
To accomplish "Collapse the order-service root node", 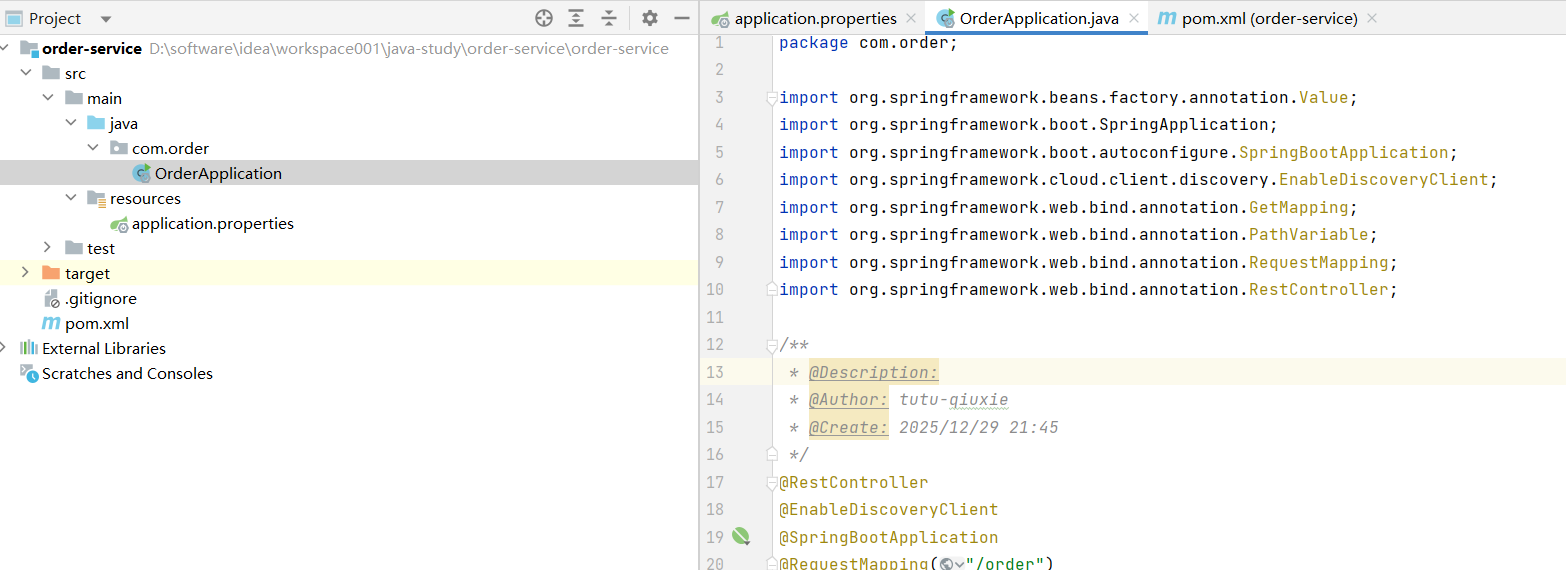I will pyautogui.click(x=3, y=48).
